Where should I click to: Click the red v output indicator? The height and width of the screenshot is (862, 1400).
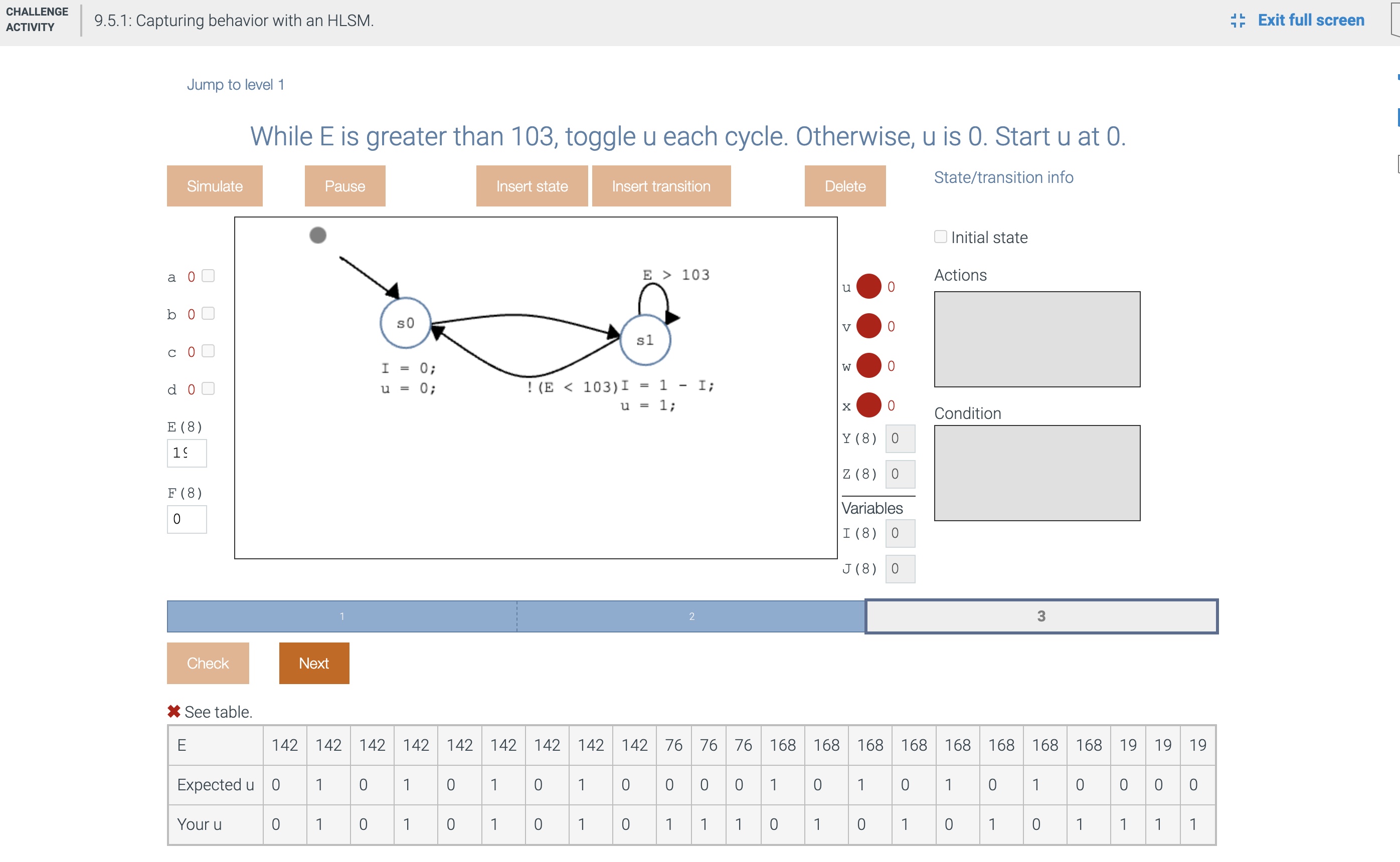point(868,326)
